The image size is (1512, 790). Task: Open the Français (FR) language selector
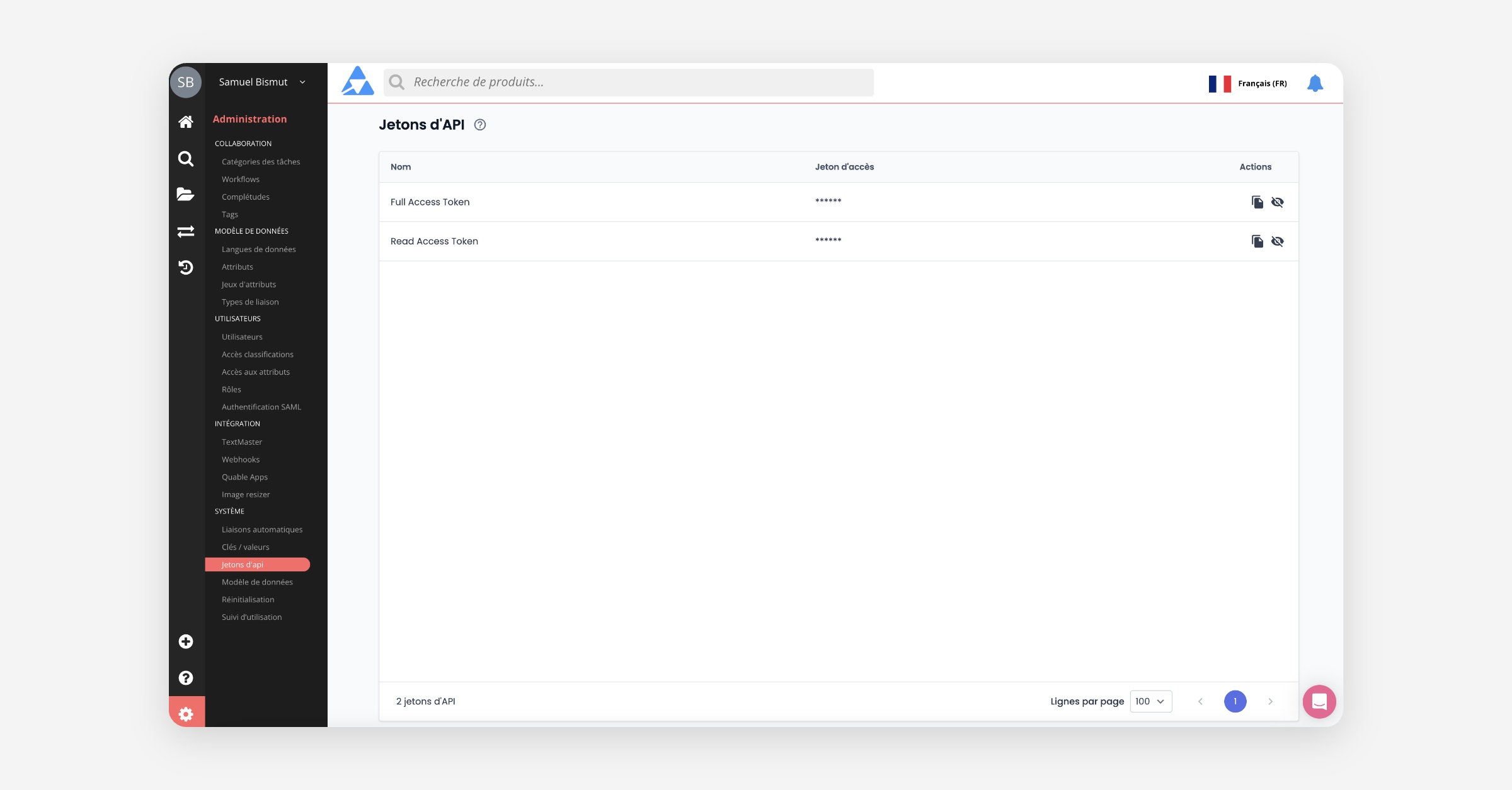(x=1247, y=83)
